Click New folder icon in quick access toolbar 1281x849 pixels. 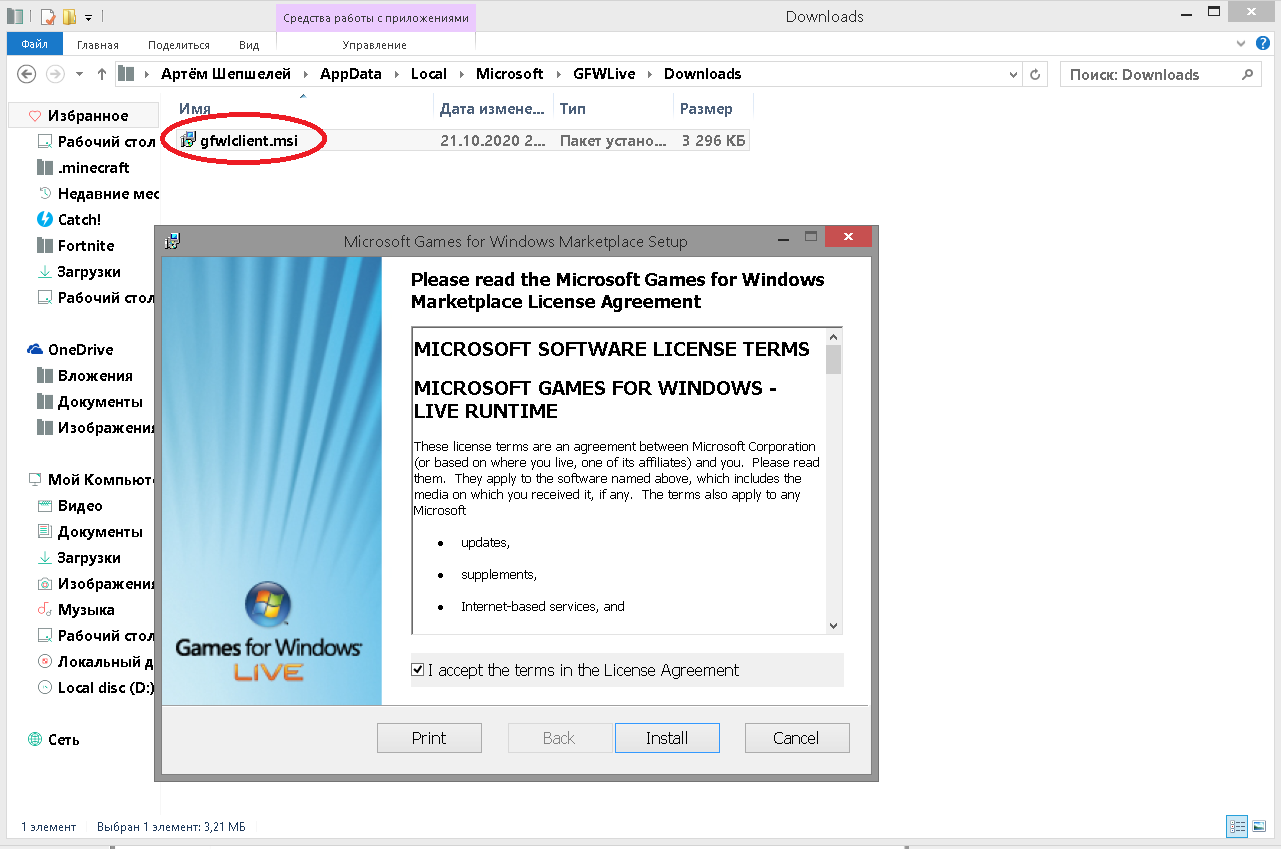point(68,16)
